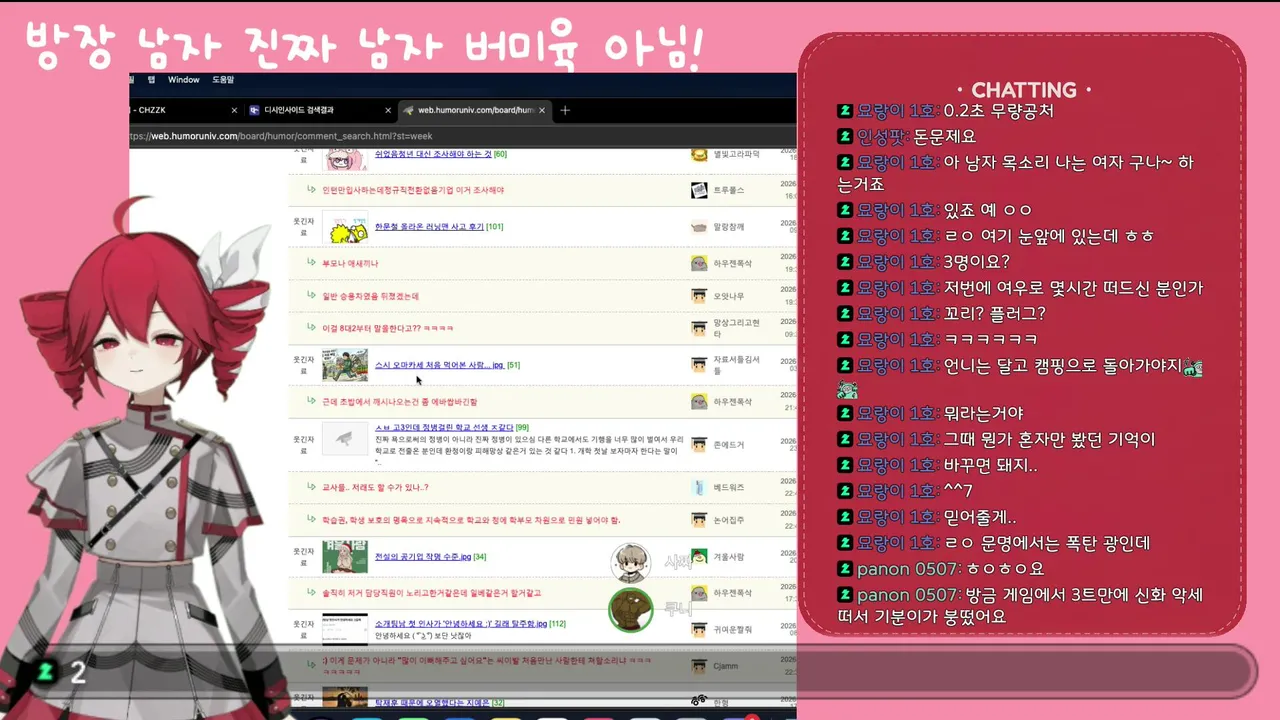The height and width of the screenshot is (720, 1280).
Task: Click avatar icon beside user 귀여운짤줘
Action: point(700,629)
